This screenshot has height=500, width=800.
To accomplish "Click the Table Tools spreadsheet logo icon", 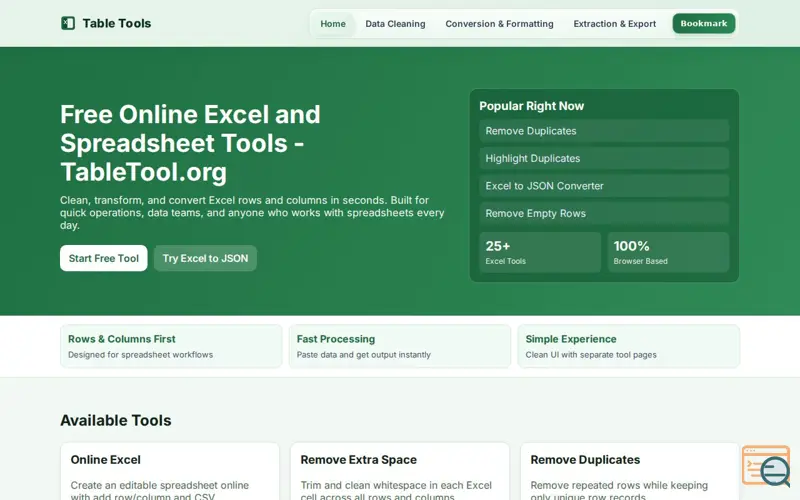I will pos(68,23).
